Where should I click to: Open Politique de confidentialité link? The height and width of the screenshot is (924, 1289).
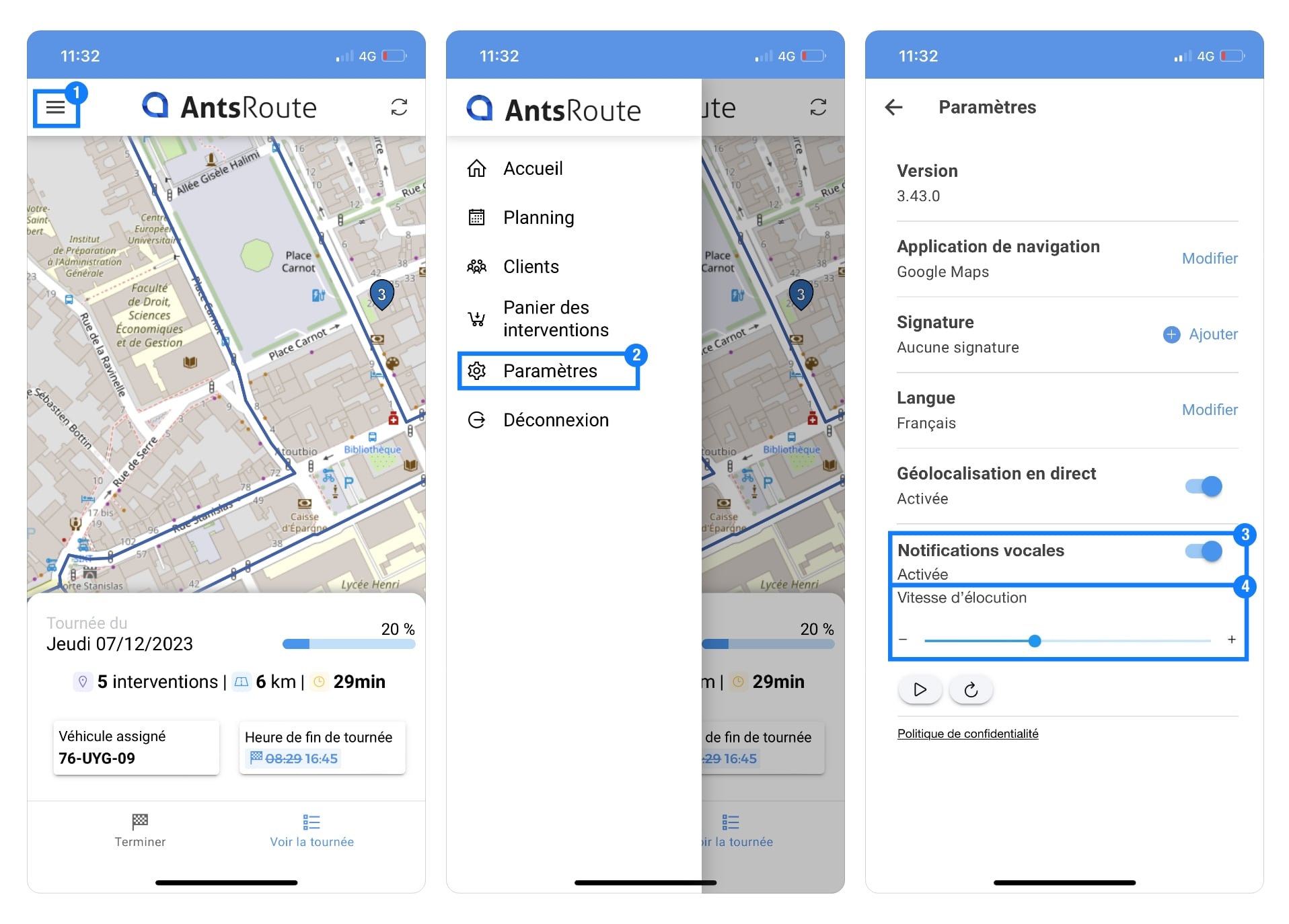(x=967, y=734)
